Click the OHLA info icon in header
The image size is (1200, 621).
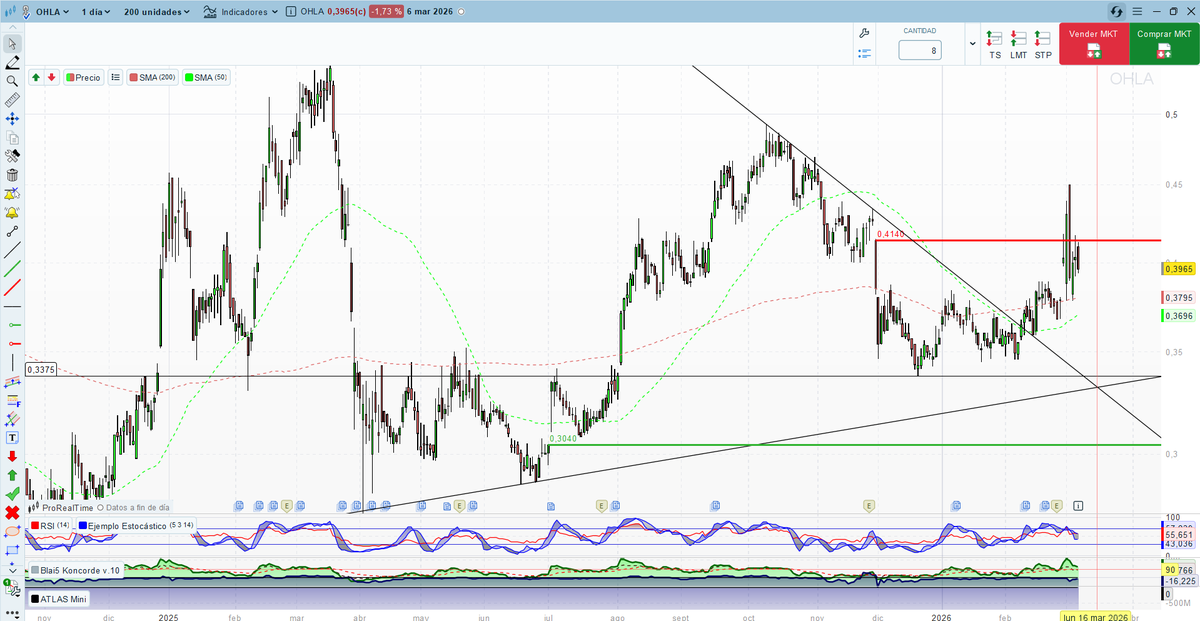pyautogui.click(x=290, y=12)
